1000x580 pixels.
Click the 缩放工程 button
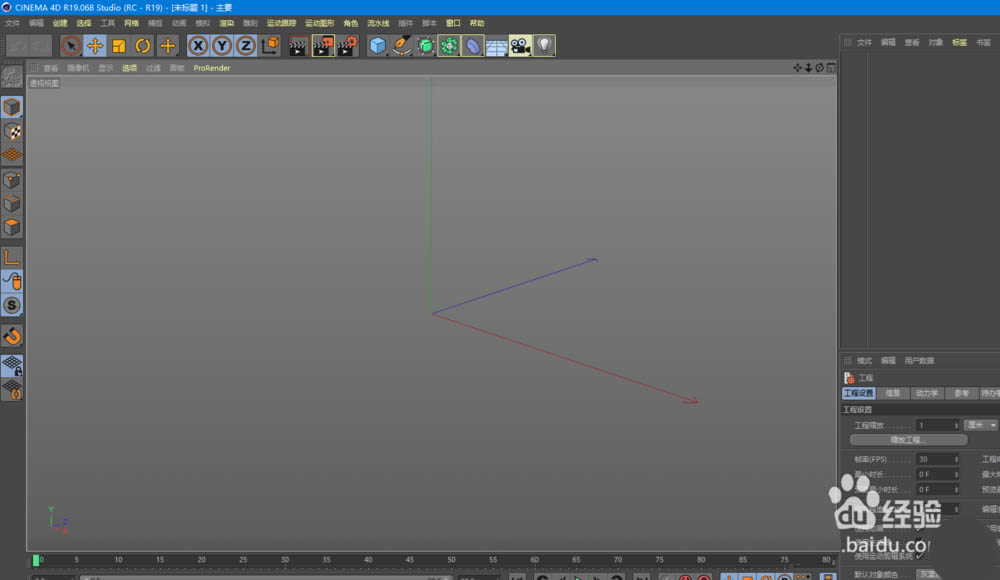coord(908,440)
